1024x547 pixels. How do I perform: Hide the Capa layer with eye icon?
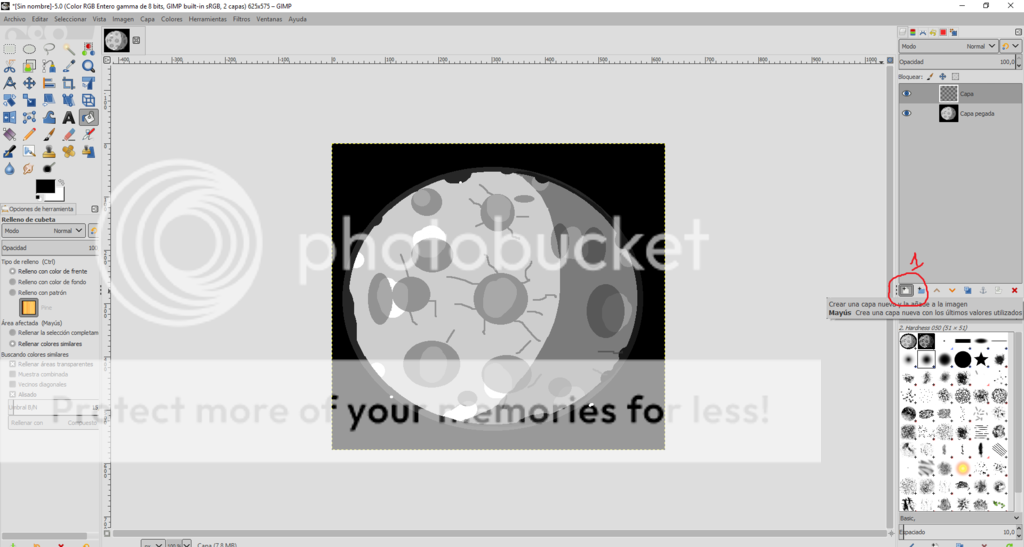[x=906, y=93]
